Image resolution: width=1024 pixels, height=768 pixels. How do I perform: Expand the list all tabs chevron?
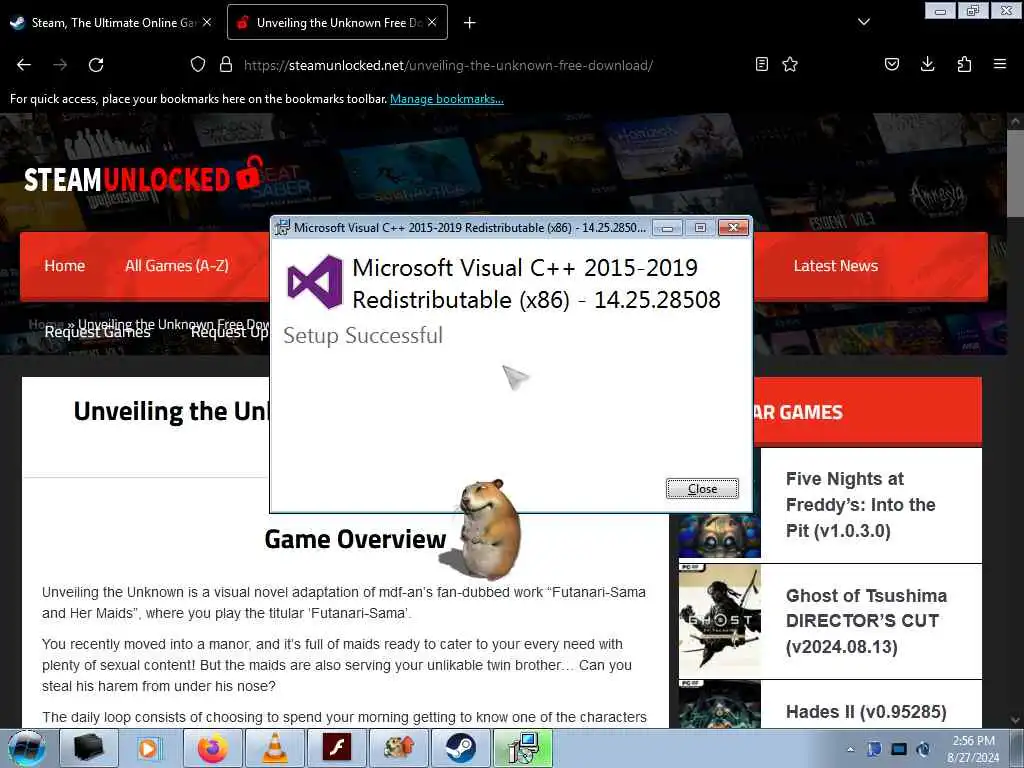pos(863,22)
